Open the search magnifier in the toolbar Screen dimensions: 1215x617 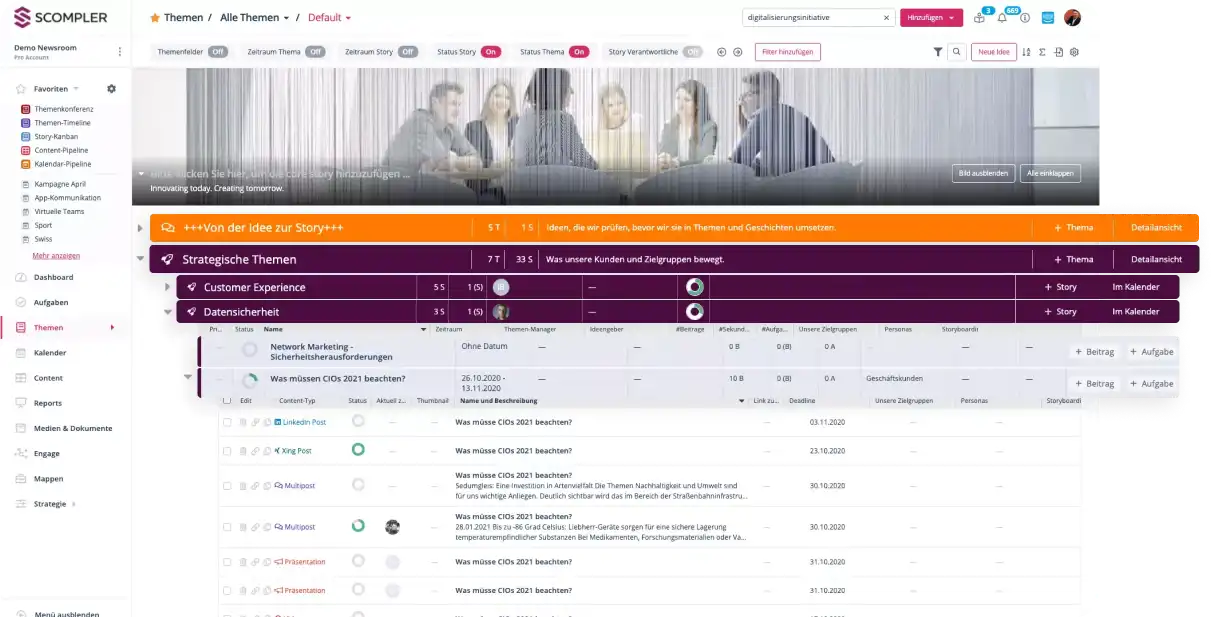coord(957,52)
